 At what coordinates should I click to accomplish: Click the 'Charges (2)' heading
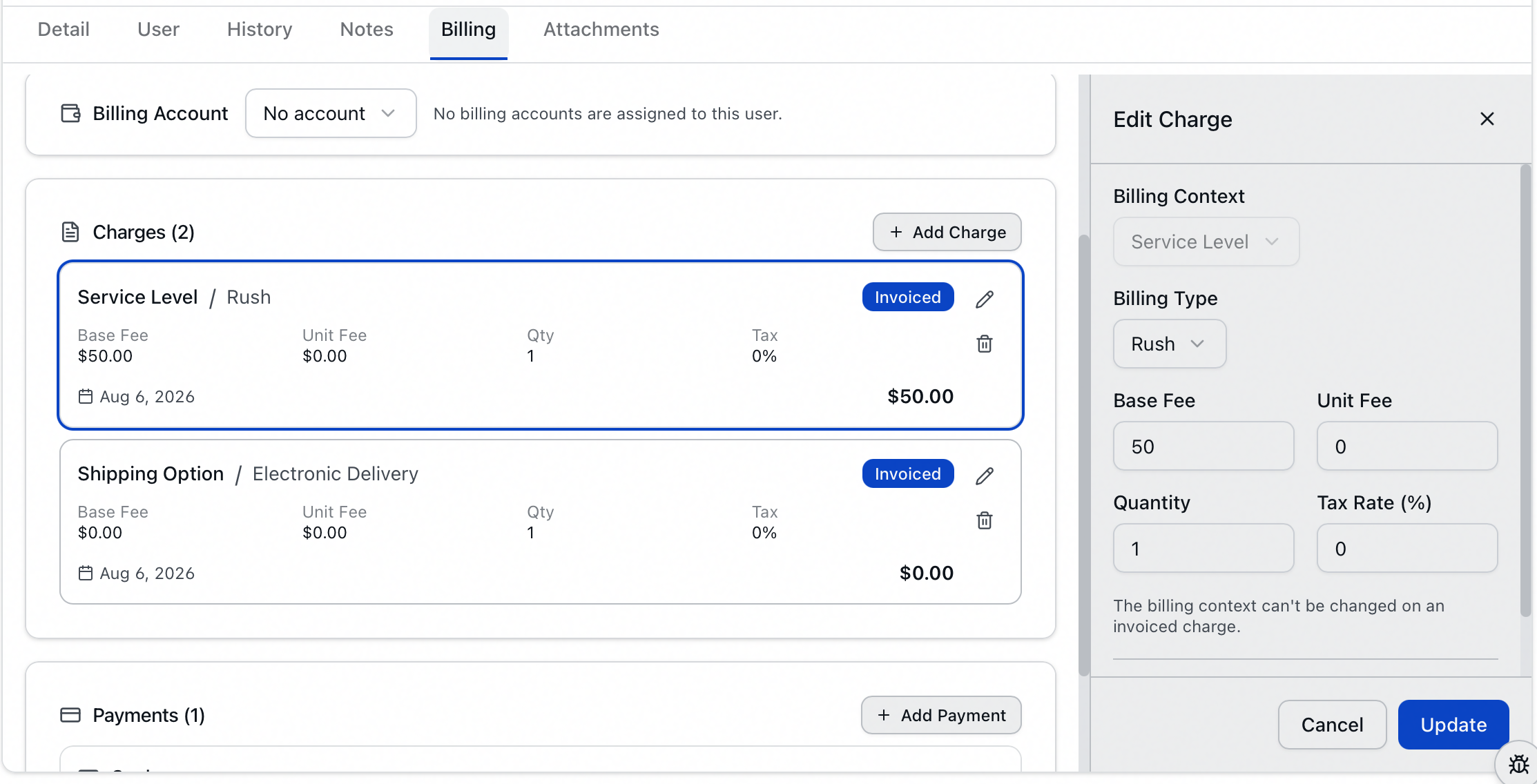coord(144,232)
